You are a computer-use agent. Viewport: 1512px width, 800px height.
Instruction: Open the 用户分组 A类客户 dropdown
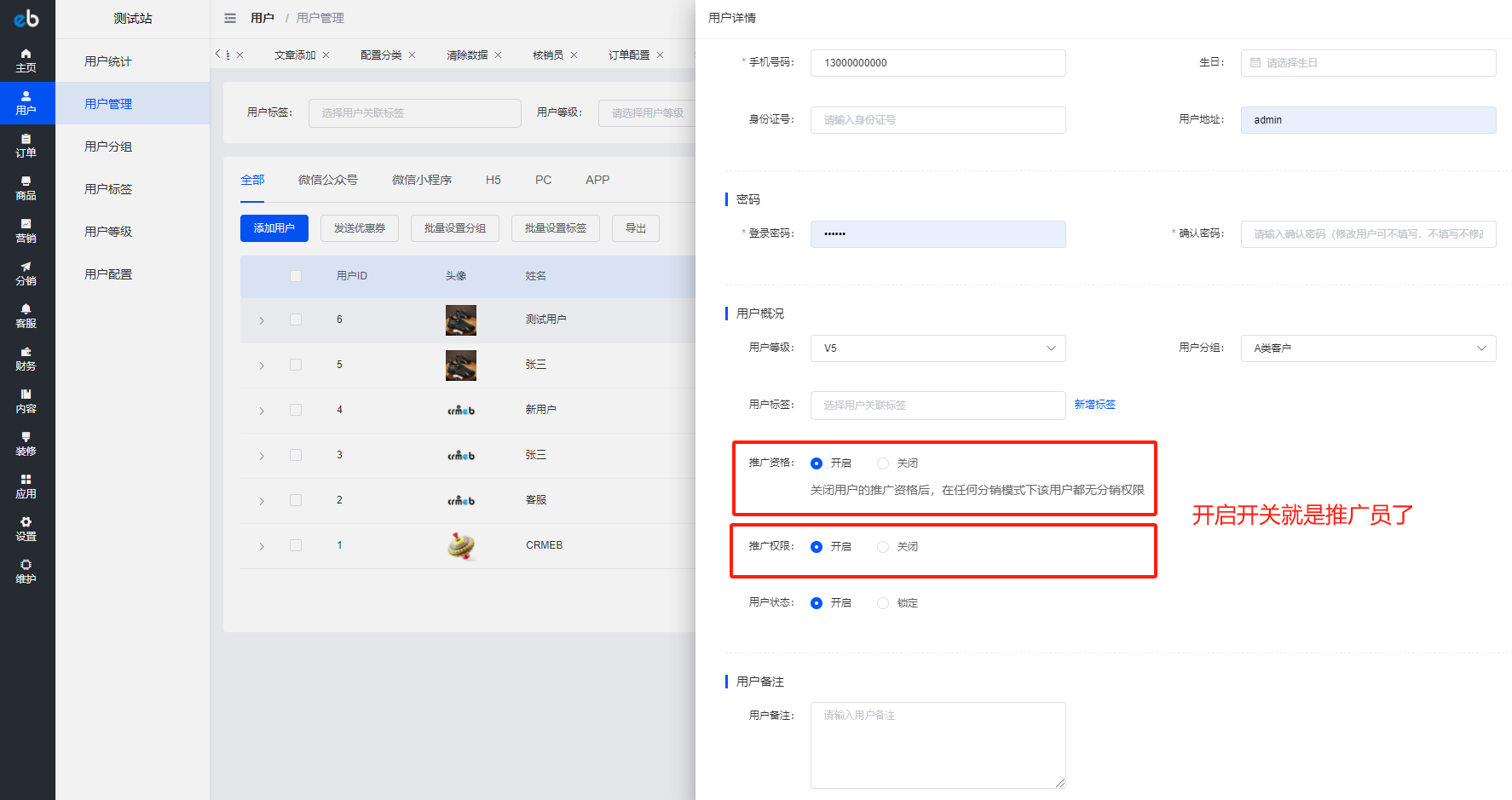pyautogui.click(x=1367, y=348)
